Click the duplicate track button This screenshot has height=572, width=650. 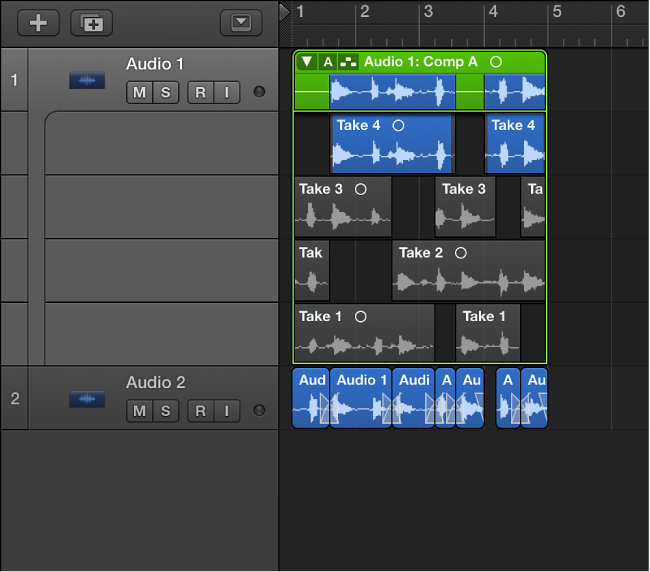pos(91,23)
